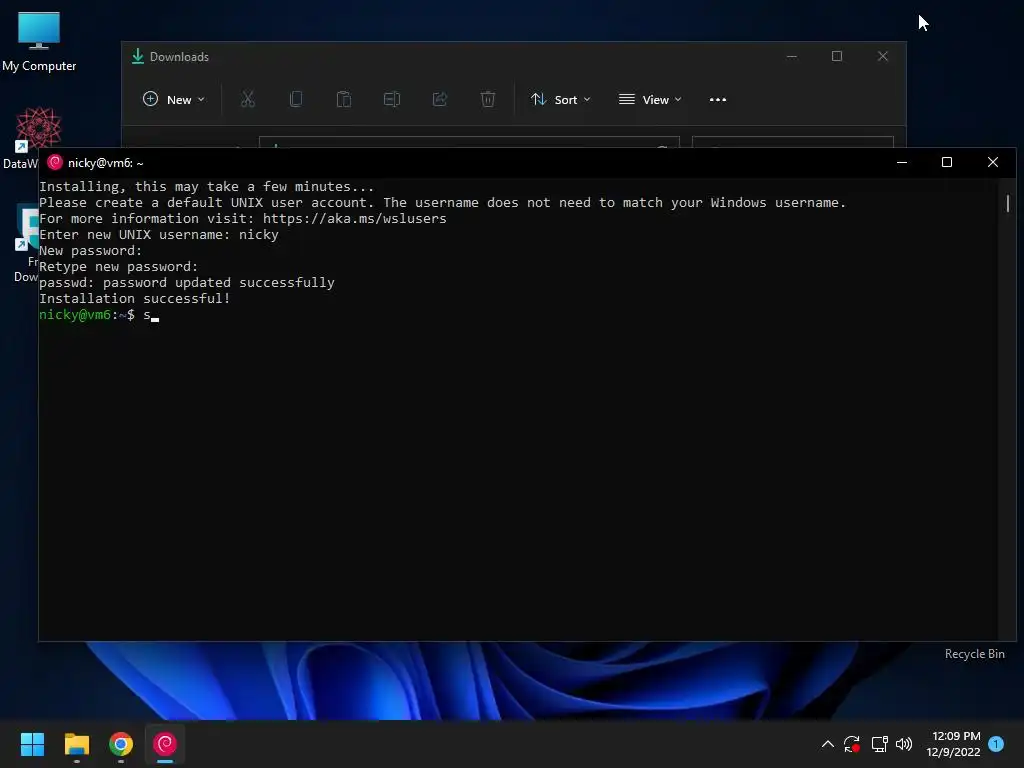Open the See more ellipsis menu in Downloads
Screen dimensions: 1024x768
(718, 99)
